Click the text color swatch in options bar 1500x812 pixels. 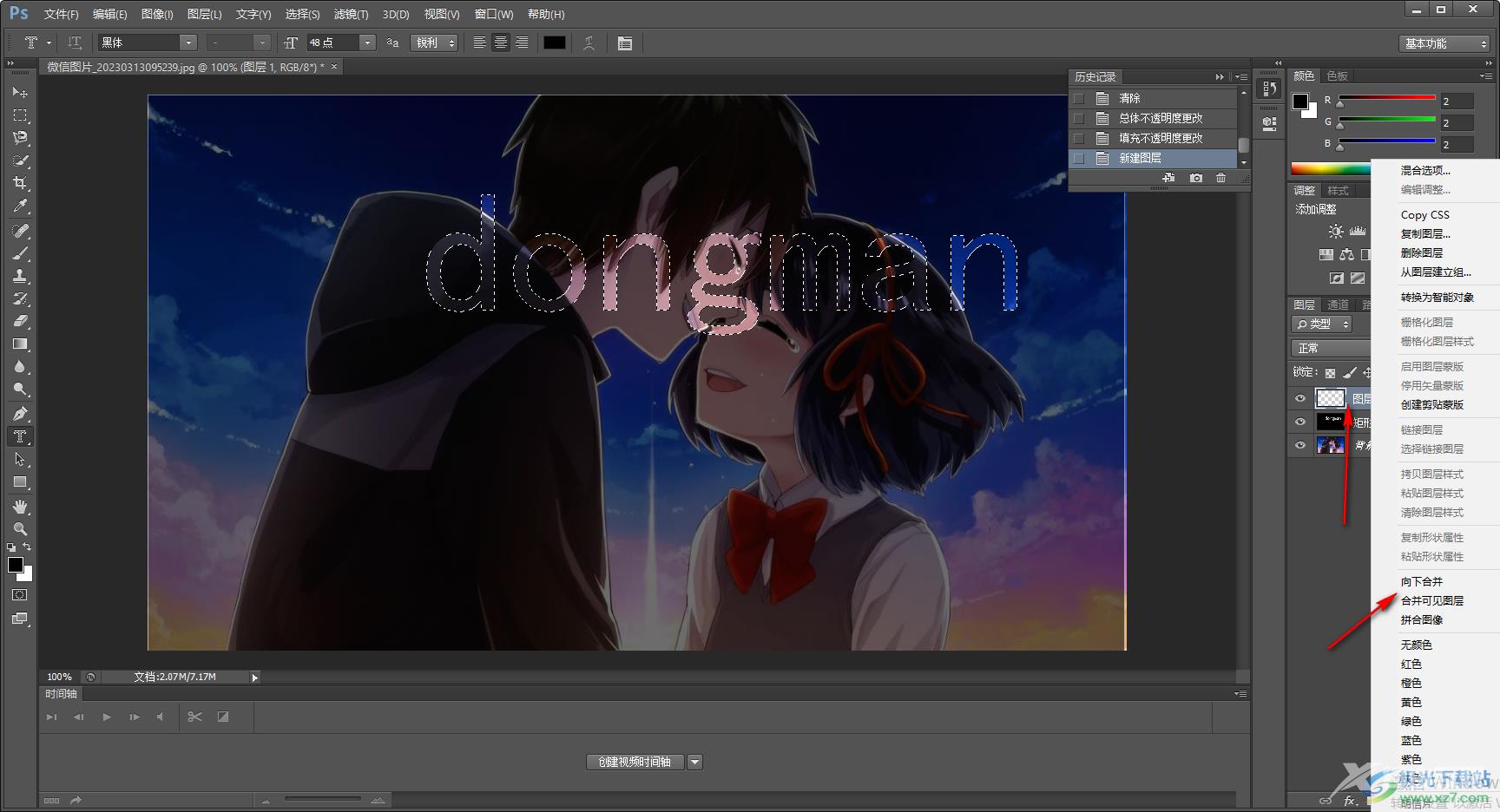pyautogui.click(x=555, y=43)
